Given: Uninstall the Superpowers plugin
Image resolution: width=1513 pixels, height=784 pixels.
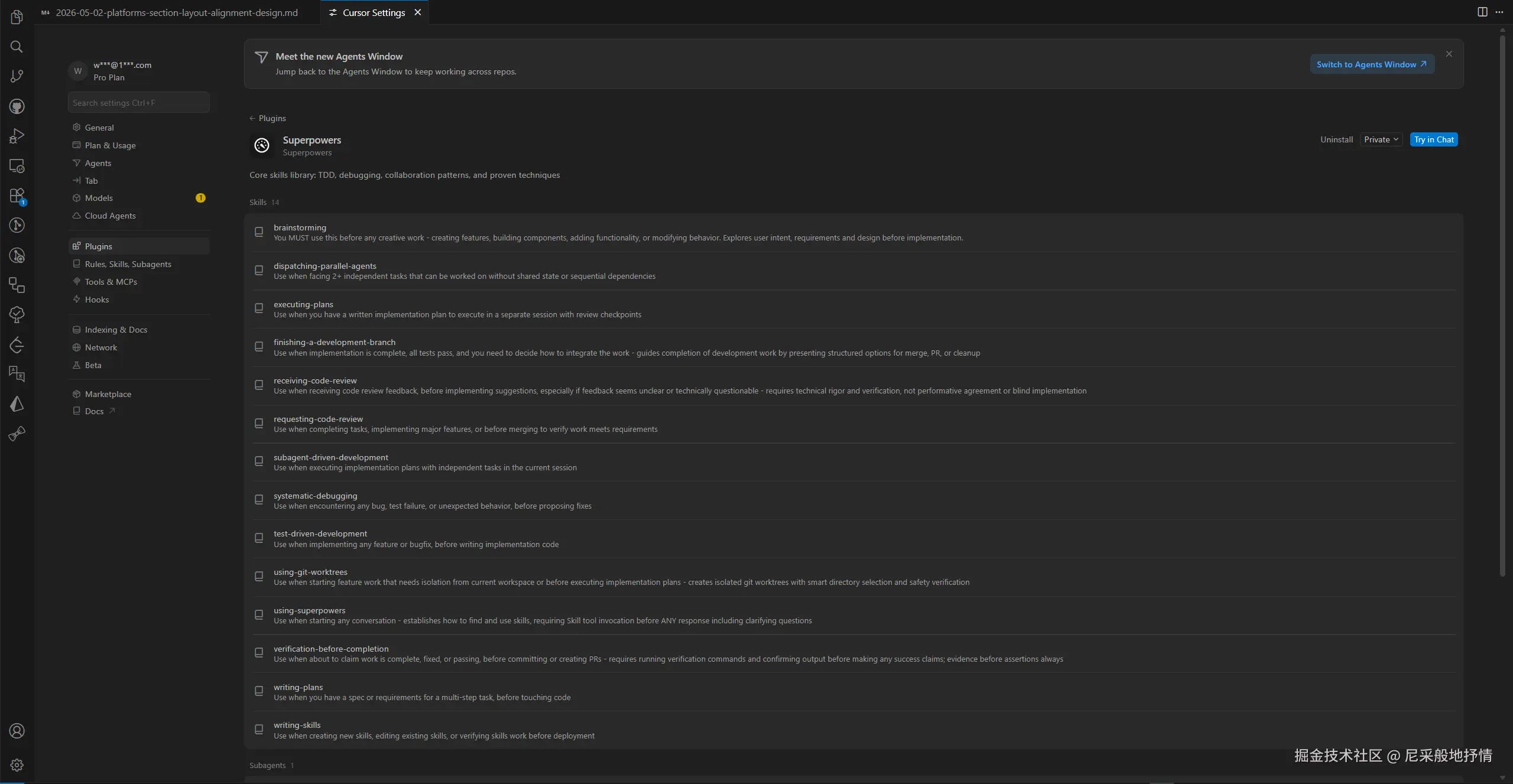Looking at the screenshot, I should (x=1336, y=139).
